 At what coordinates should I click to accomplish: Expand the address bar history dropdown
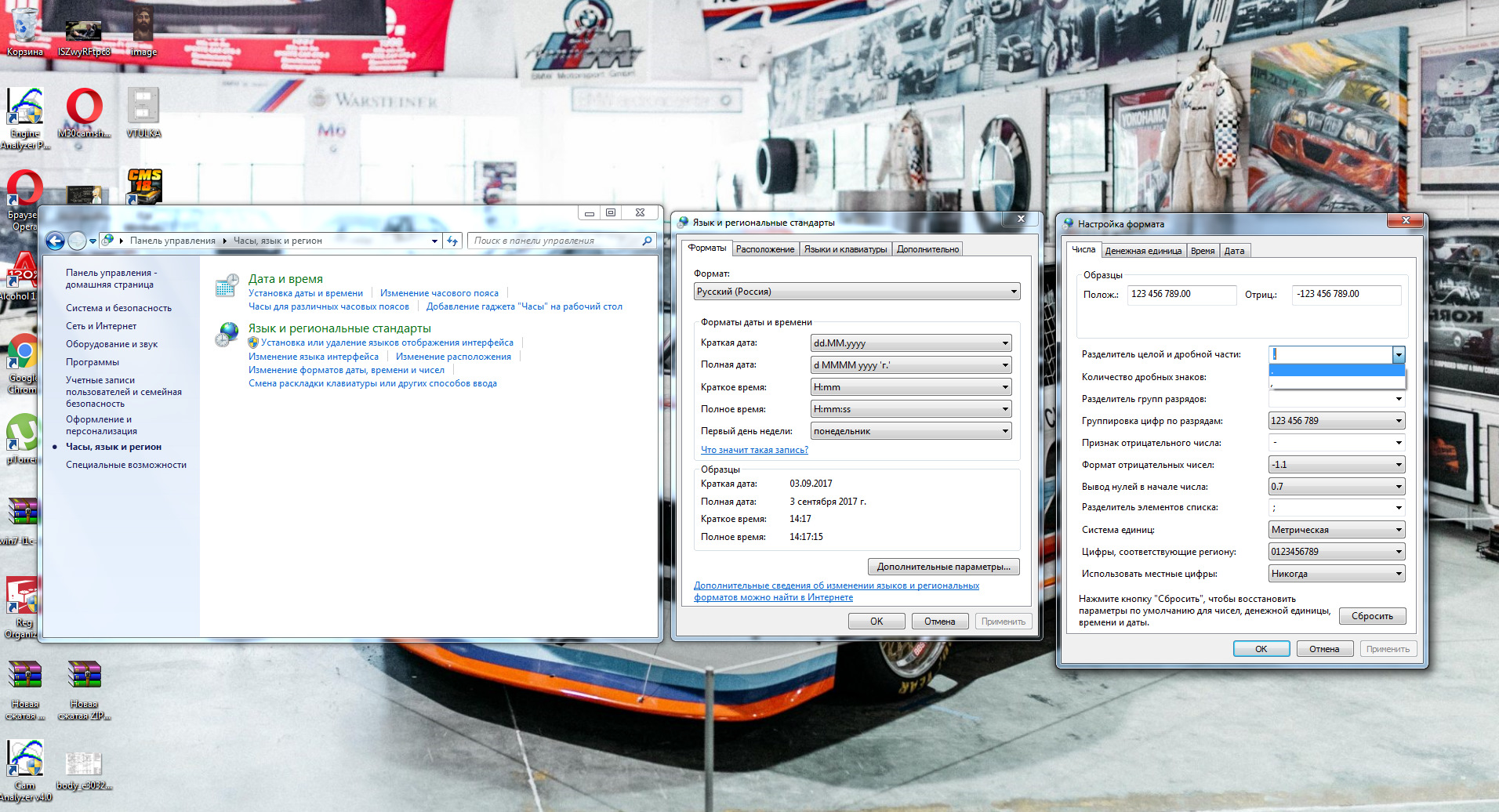click(434, 241)
